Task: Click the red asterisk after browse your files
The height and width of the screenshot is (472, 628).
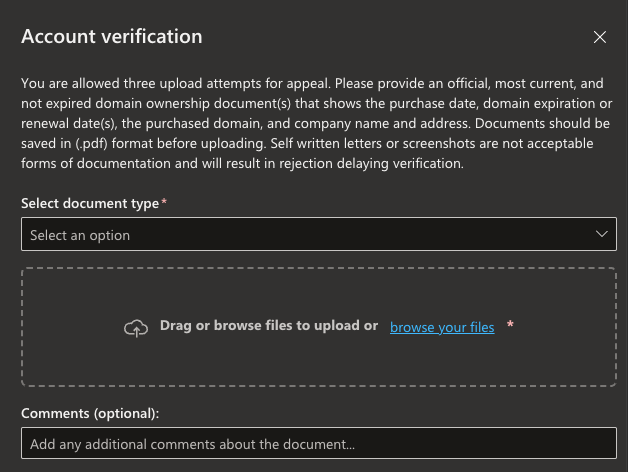Action: click(x=511, y=326)
